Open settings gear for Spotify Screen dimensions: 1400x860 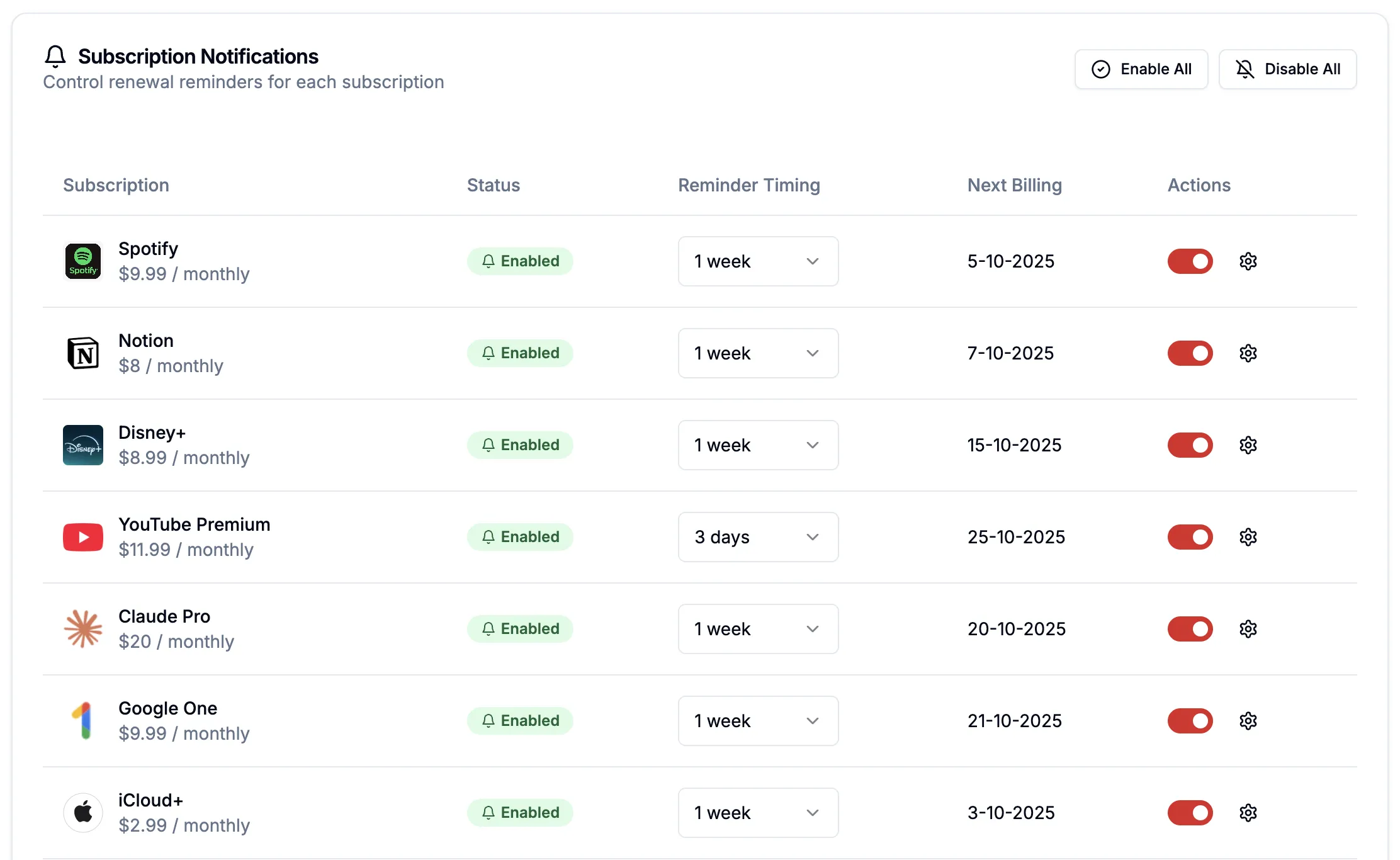point(1248,261)
